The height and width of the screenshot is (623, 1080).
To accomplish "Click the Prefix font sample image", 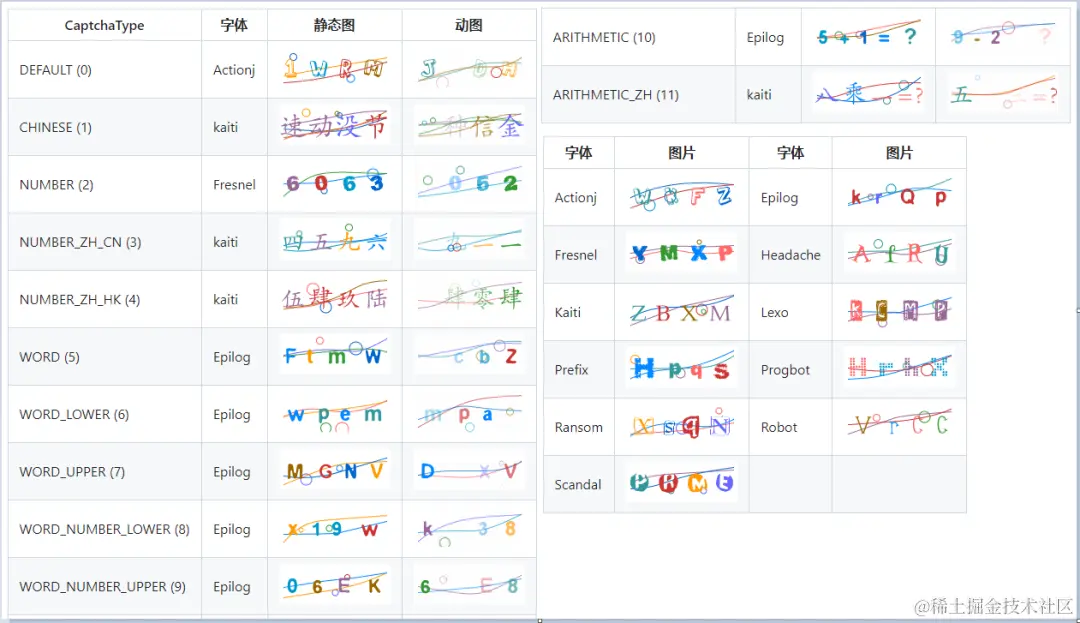I will [x=681, y=369].
